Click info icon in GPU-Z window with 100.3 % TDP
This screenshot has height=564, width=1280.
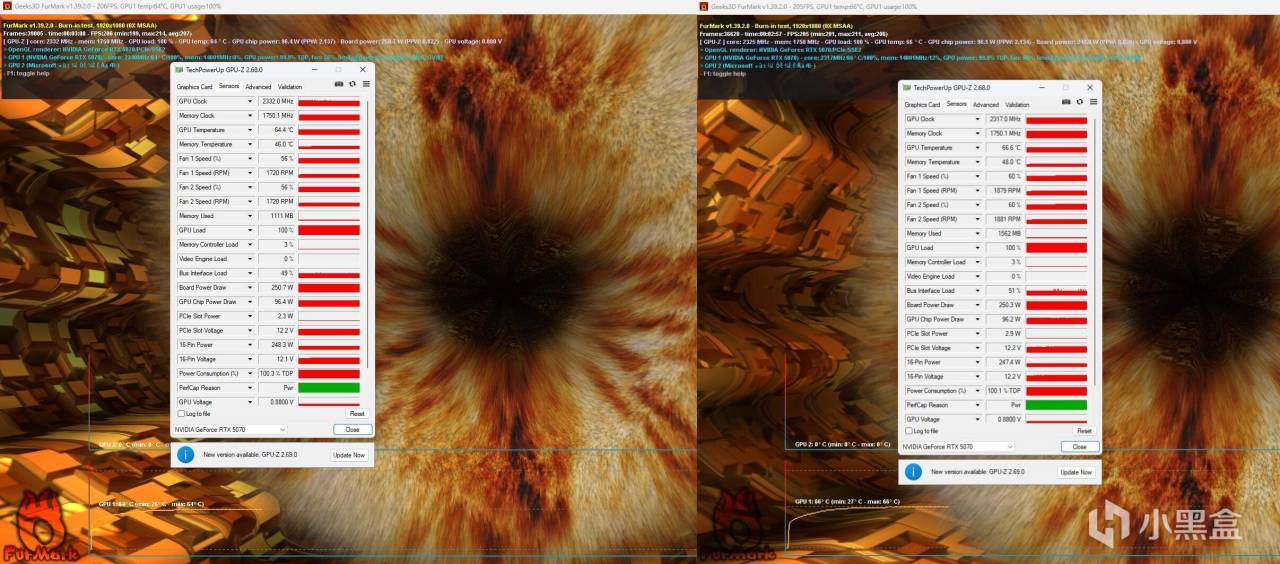pyautogui.click(x=186, y=455)
